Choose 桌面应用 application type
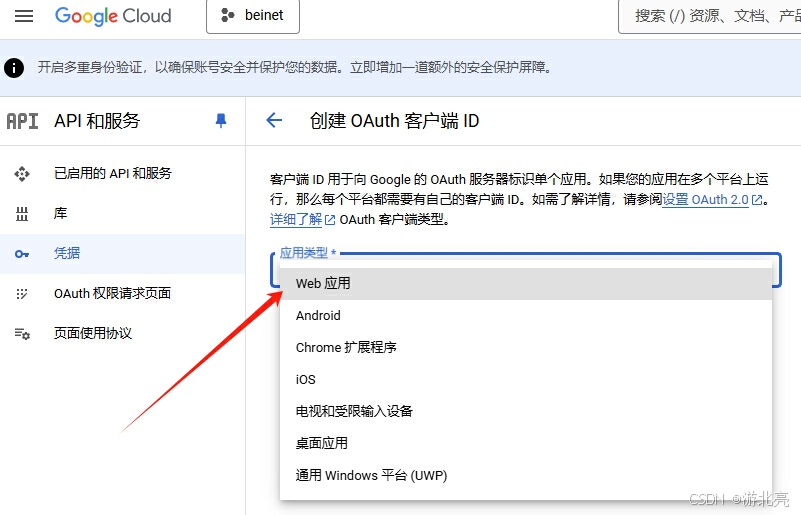The image size is (801, 515). pos(526,443)
